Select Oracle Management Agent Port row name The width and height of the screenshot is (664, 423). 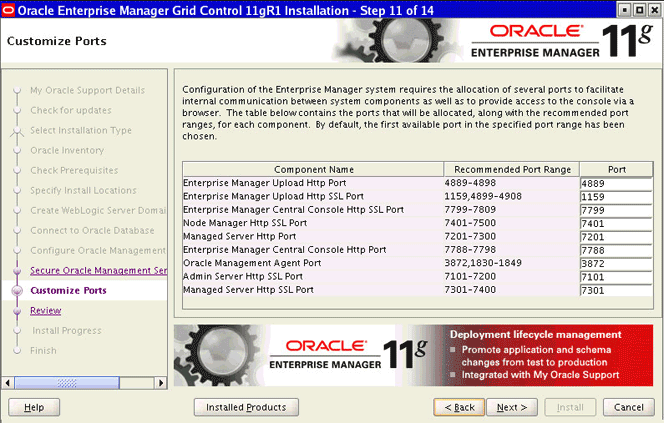252,263
